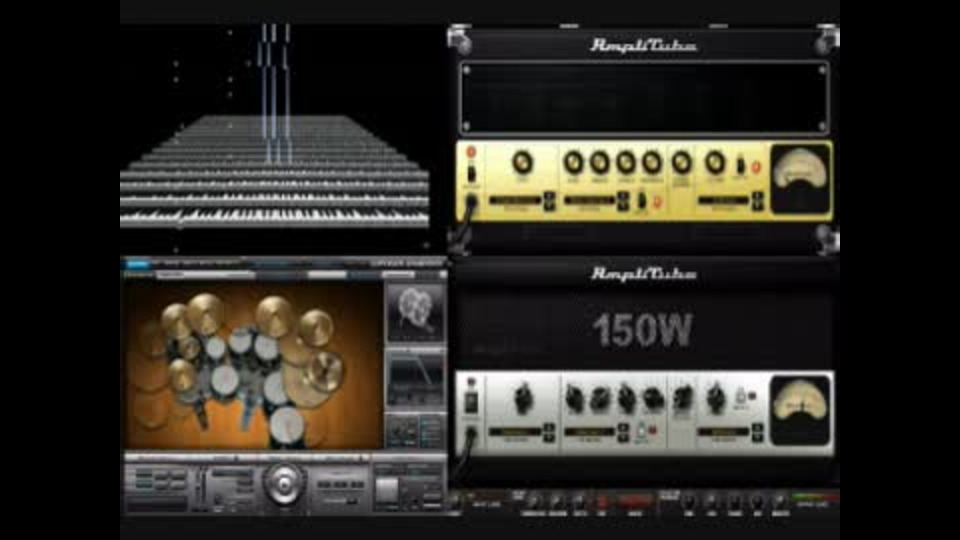
Task: Click the silver amp's VU meter
Action: pos(800,410)
